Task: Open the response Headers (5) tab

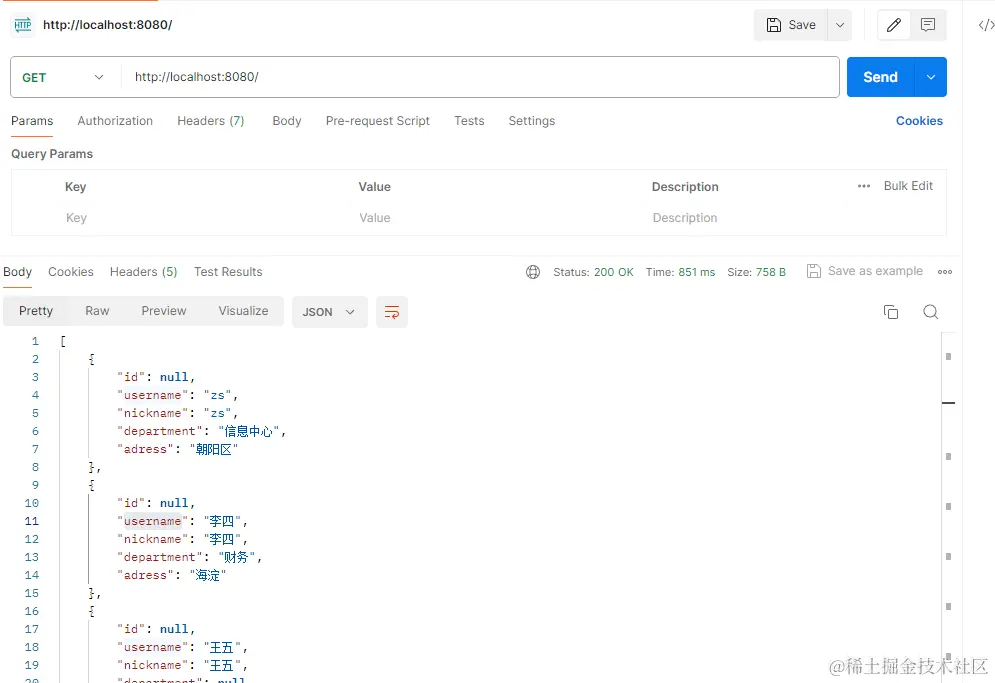Action: [143, 272]
